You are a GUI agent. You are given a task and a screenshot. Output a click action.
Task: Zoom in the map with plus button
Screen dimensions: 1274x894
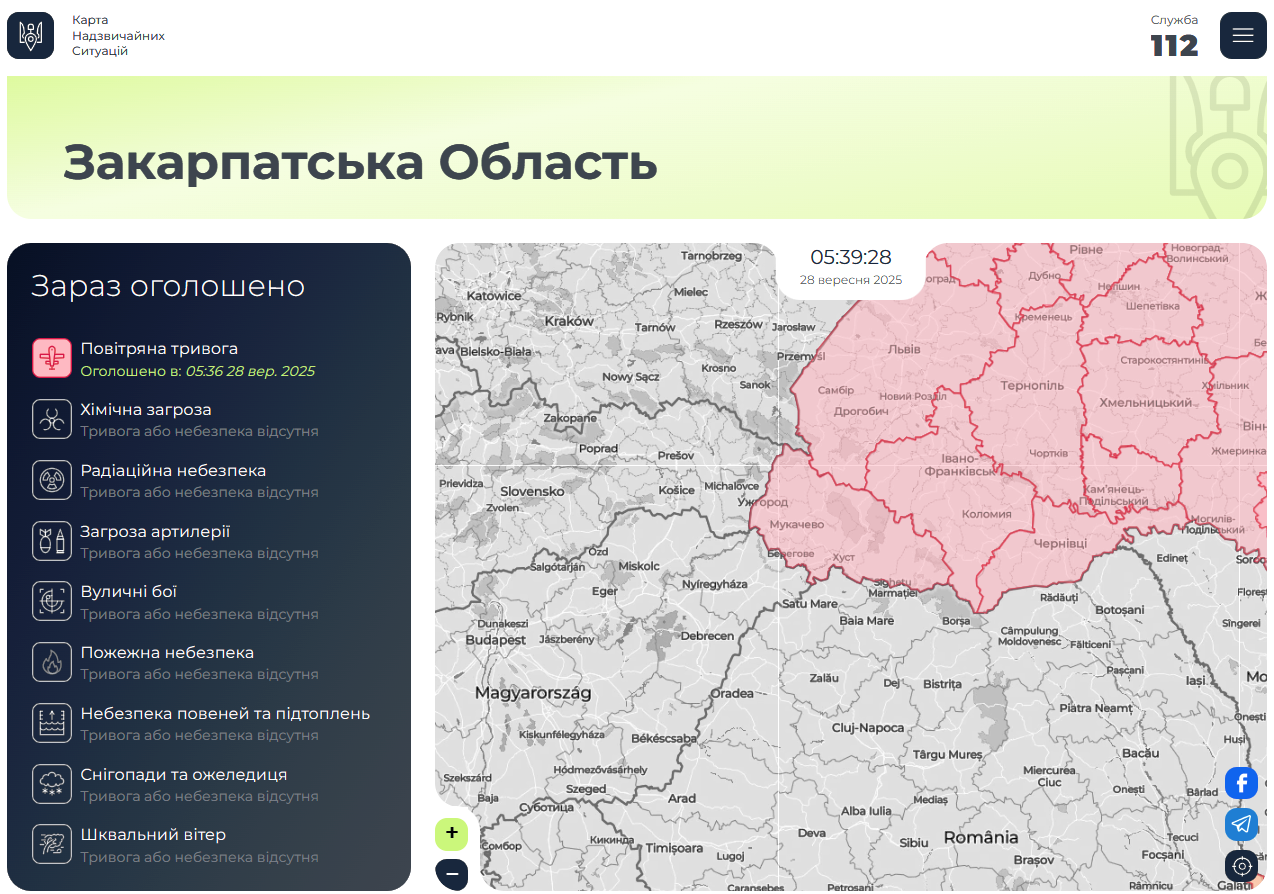coord(452,833)
